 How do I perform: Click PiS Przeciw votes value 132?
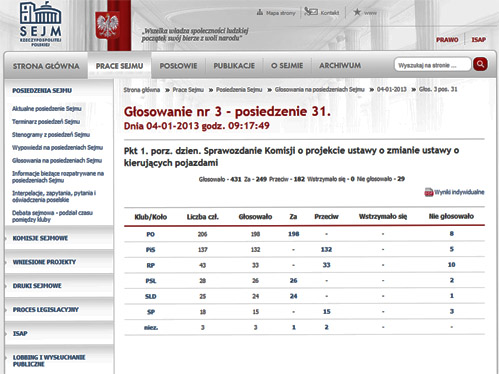coord(326,250)
